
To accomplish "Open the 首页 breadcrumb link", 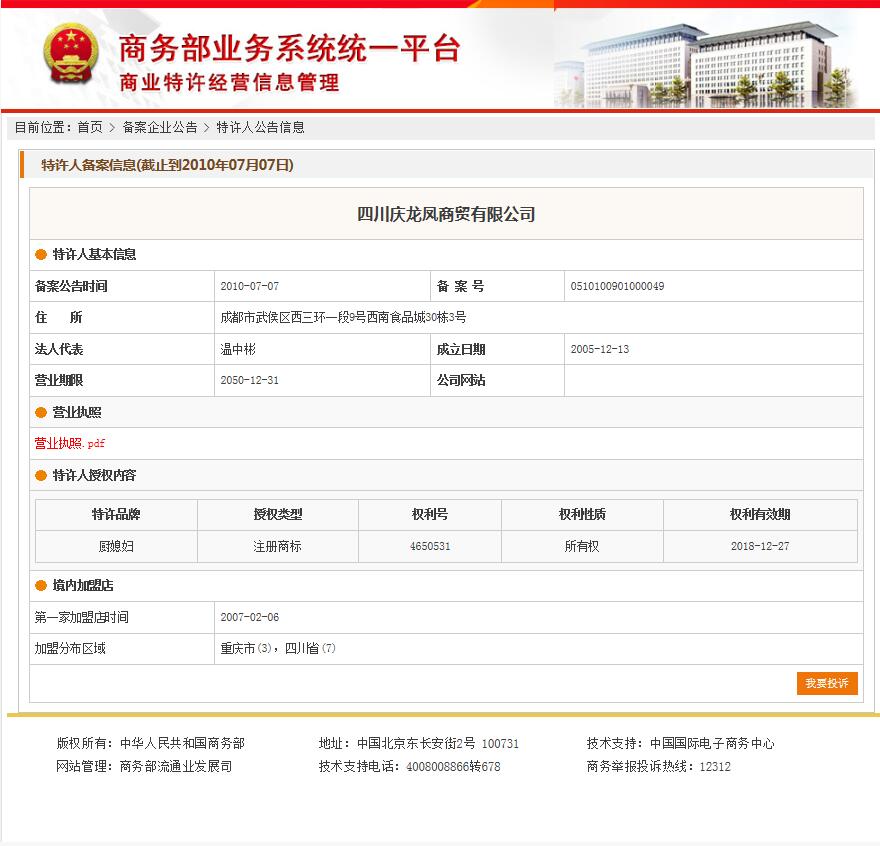I will point(90,127).
